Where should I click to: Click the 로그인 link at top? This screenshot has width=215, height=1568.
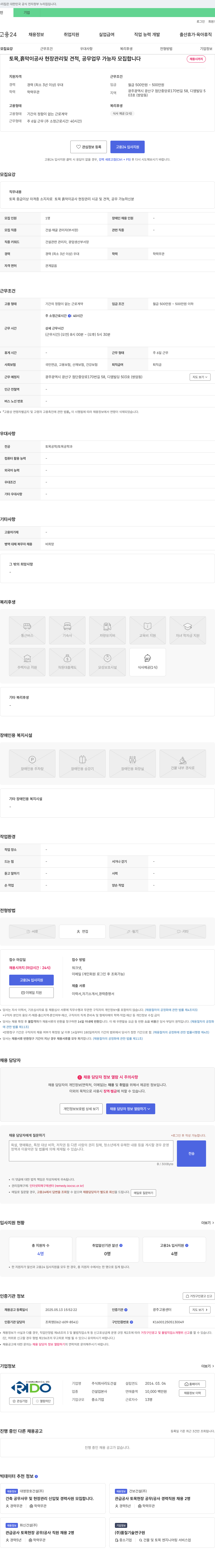[200, 21]
